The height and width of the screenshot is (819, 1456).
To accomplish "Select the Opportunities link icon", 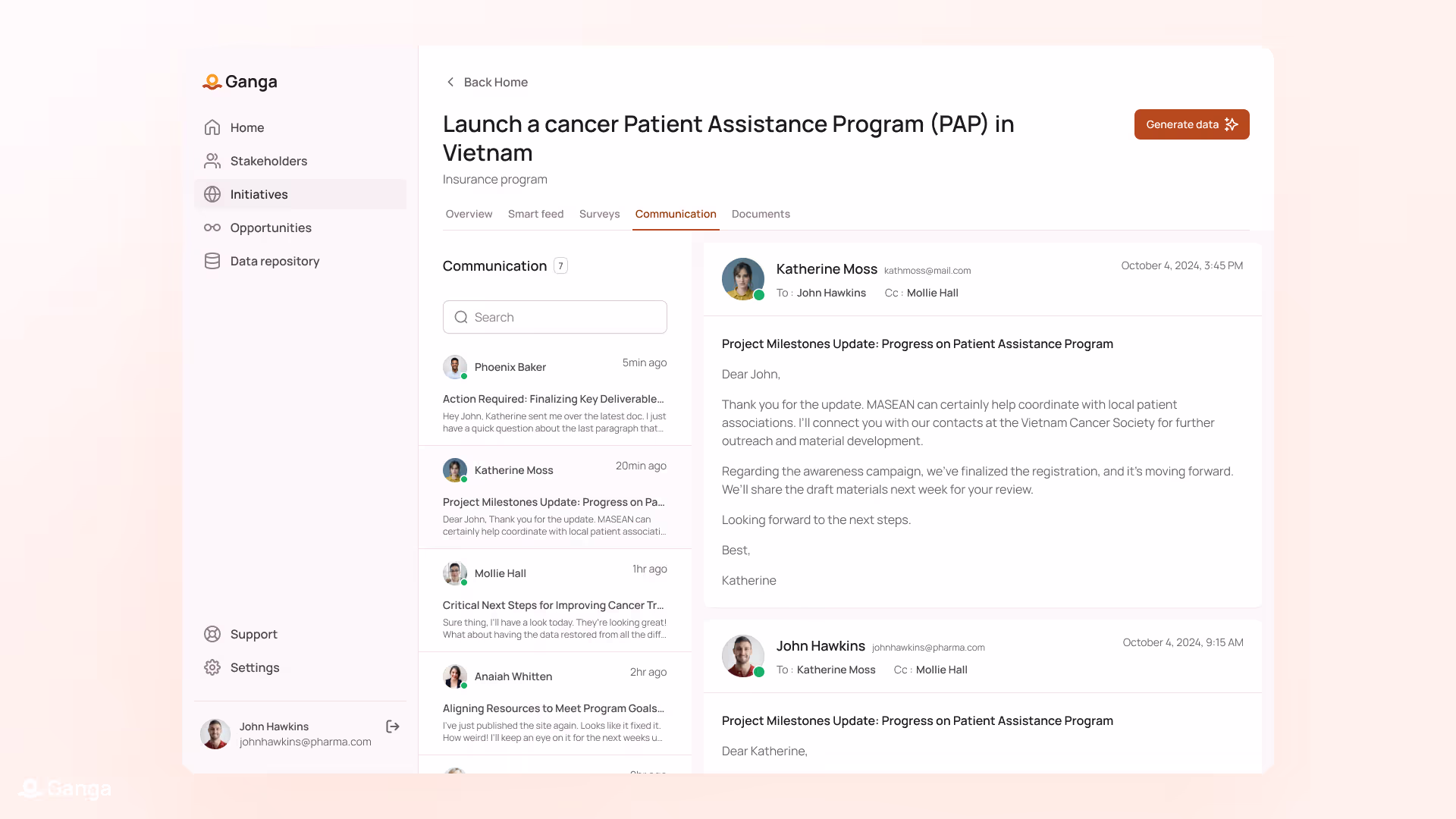I will [212, 227].
